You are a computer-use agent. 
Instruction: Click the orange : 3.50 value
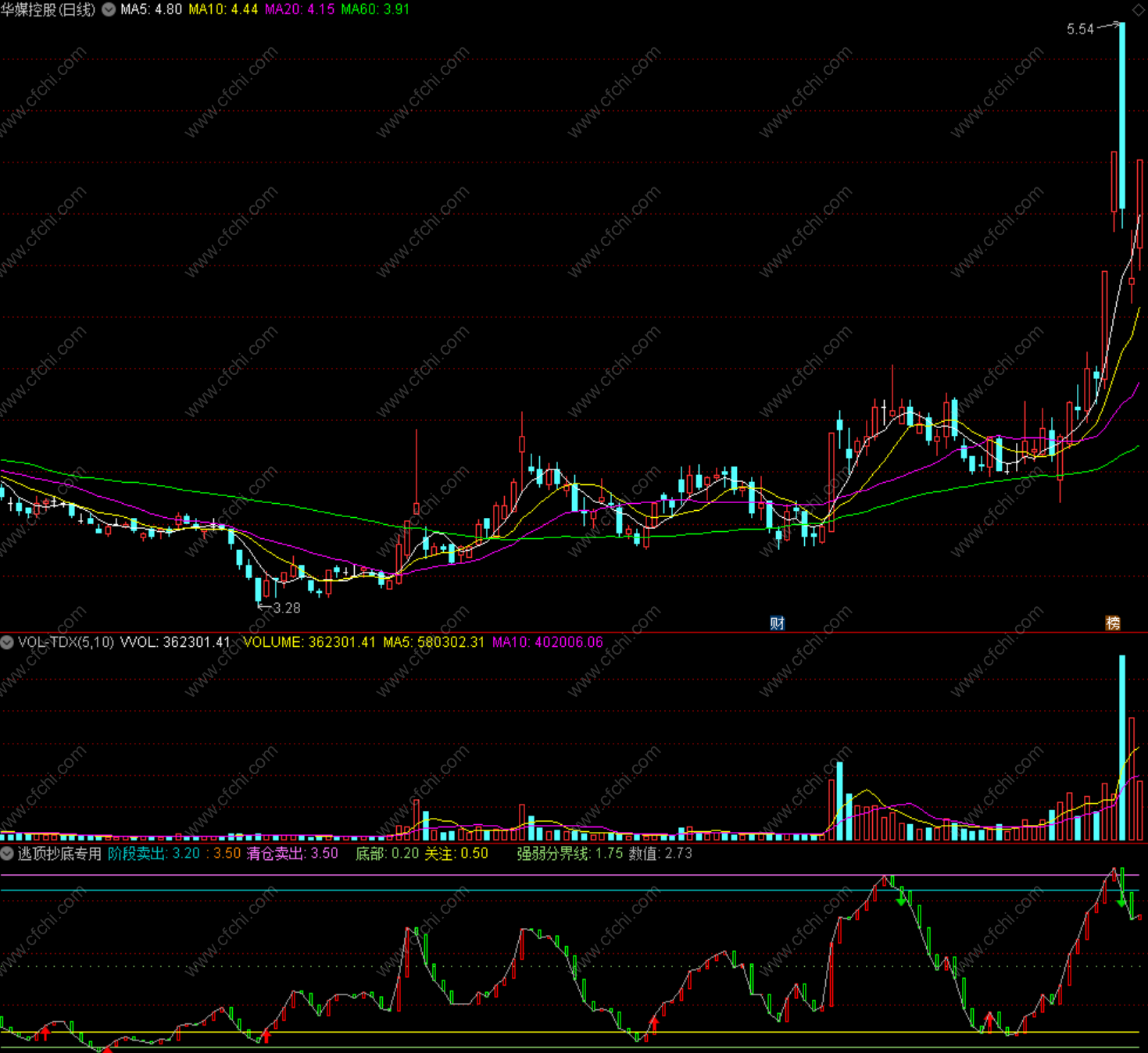tap(224, 854)
